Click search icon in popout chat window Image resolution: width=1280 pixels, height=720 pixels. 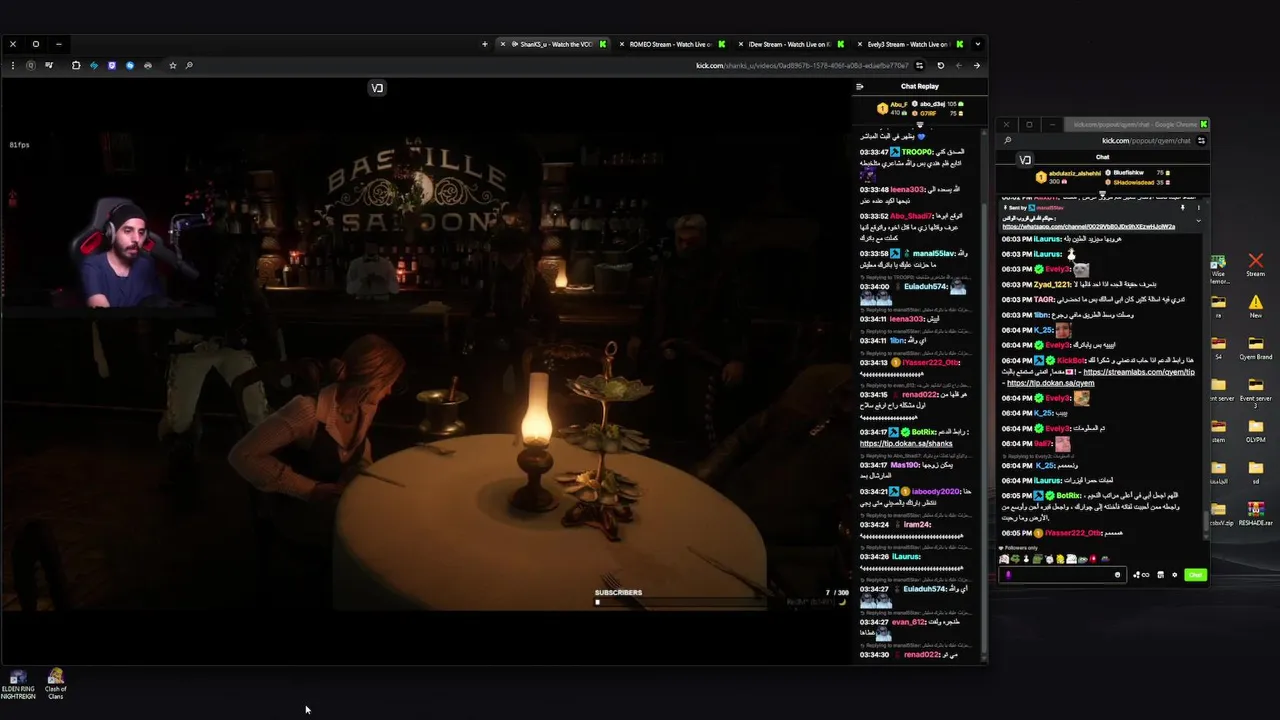[1007, 141]
